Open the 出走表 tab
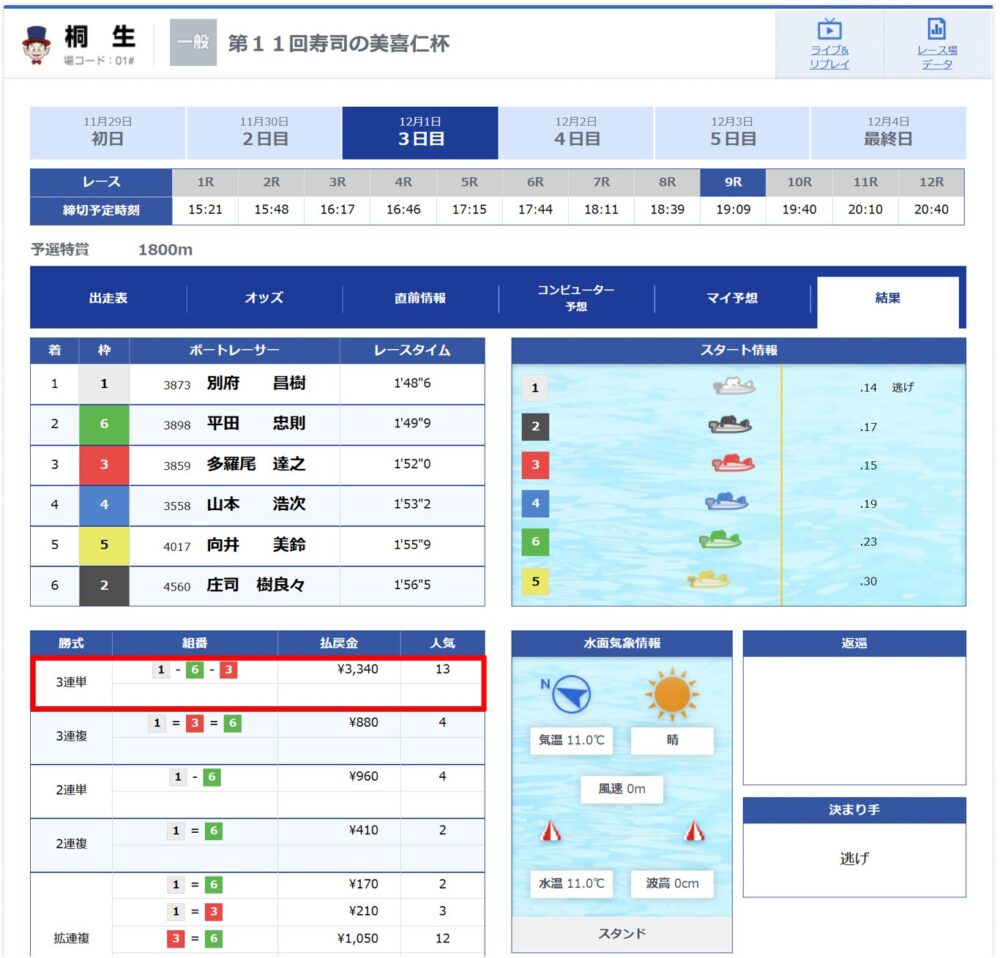Screen dimensions: 1000x958 coord(108,298)
